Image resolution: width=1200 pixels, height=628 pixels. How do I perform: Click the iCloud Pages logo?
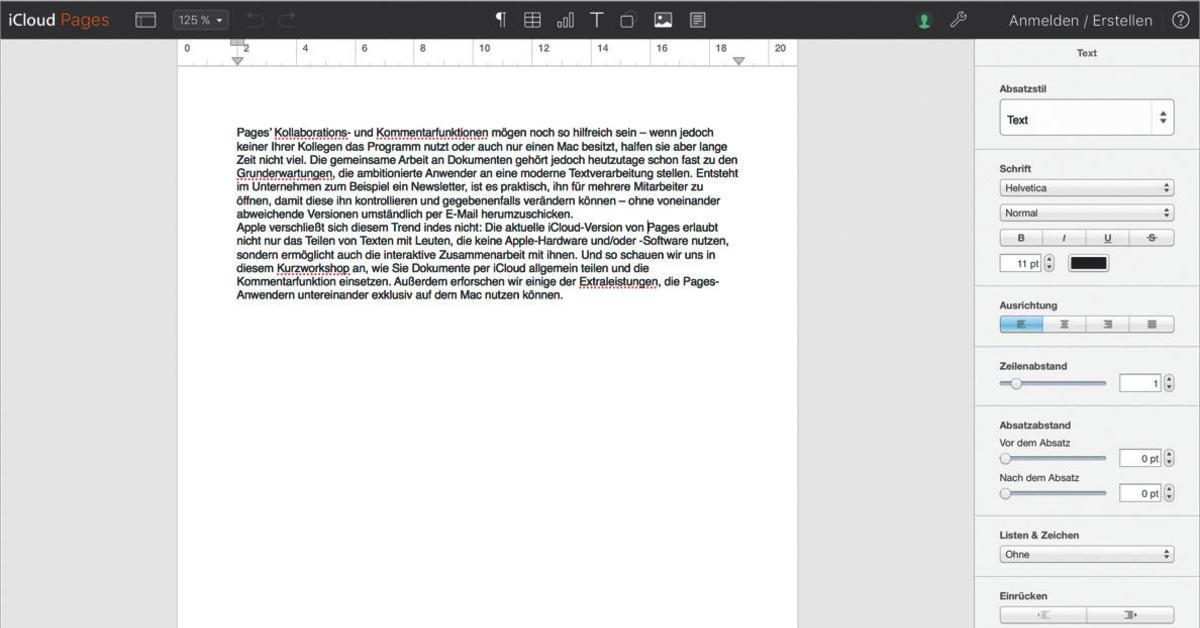[x=59, y=20]
